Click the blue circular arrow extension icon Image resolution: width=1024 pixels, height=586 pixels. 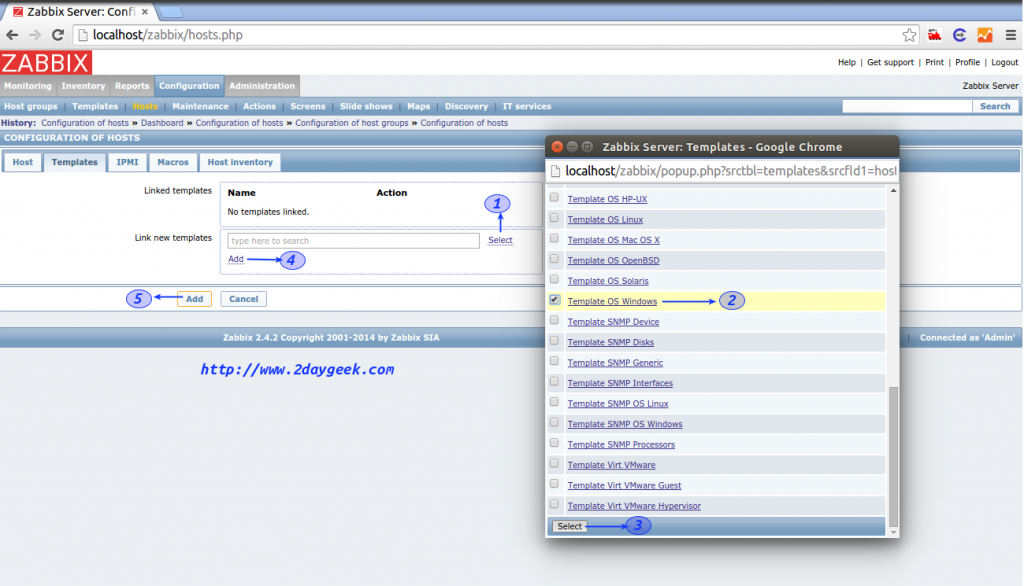pos(960,33)
